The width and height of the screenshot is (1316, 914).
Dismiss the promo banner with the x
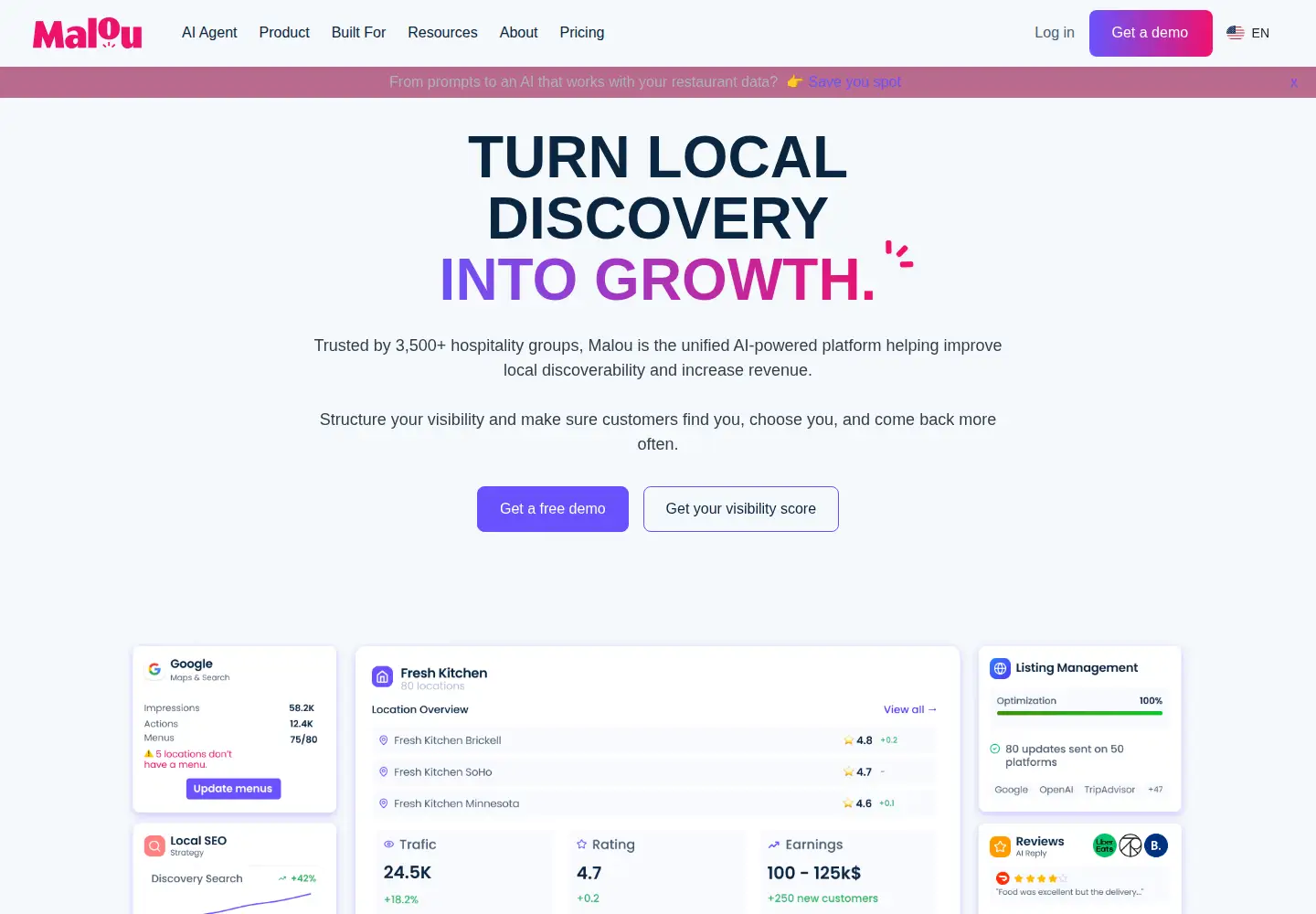[x=1294, y=82]
